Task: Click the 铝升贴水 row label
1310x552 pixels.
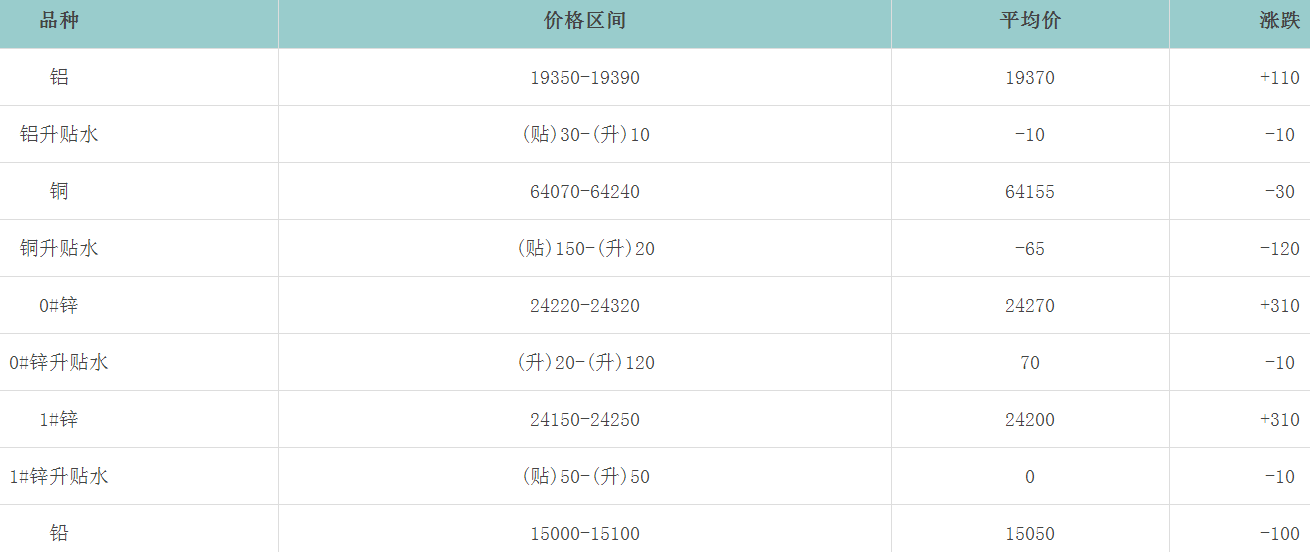Action: coord(59,134)
